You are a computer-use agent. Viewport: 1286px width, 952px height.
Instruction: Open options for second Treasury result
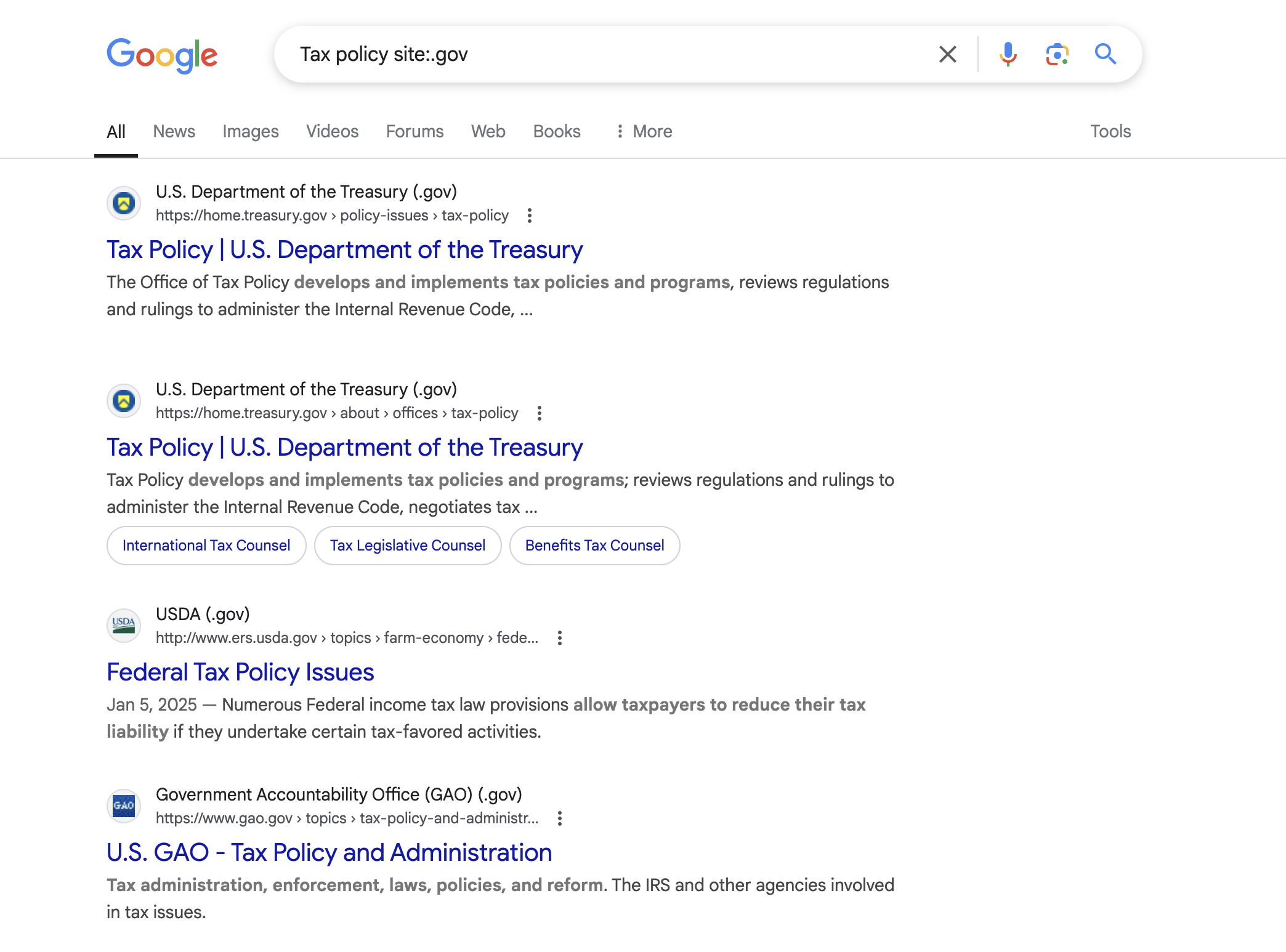coord(539,413)
